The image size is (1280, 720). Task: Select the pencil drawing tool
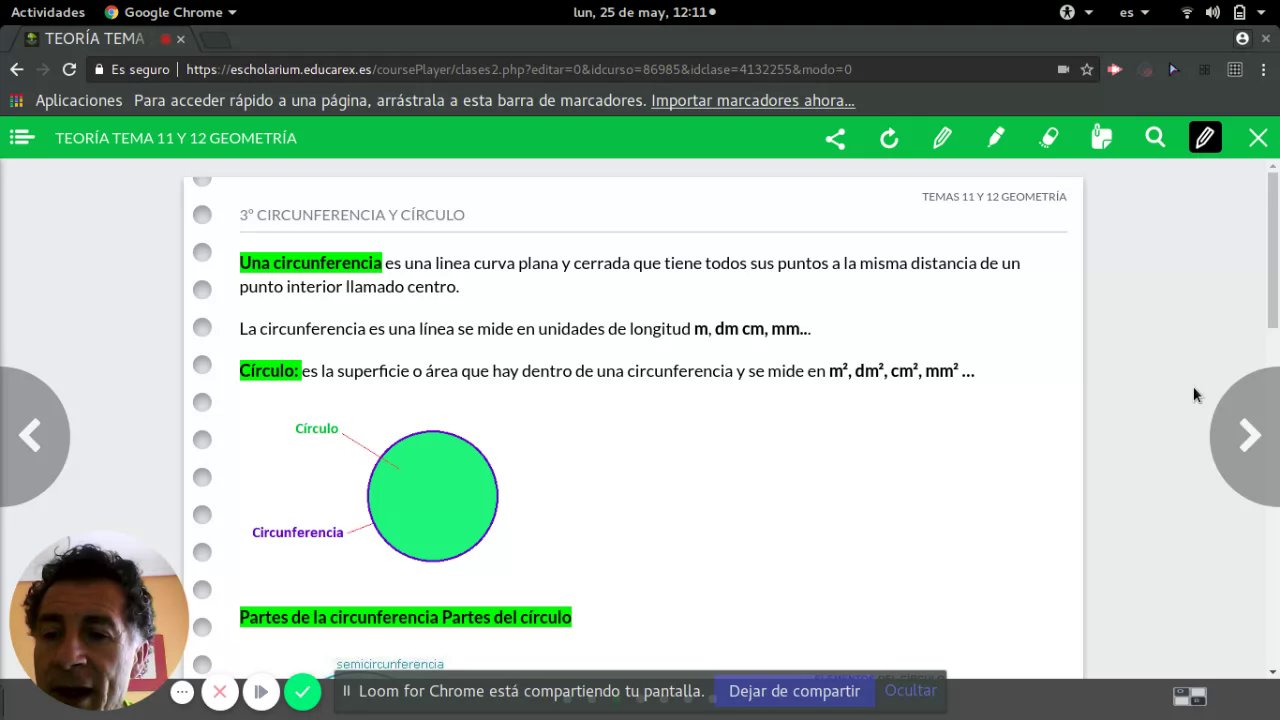(942, 138)
